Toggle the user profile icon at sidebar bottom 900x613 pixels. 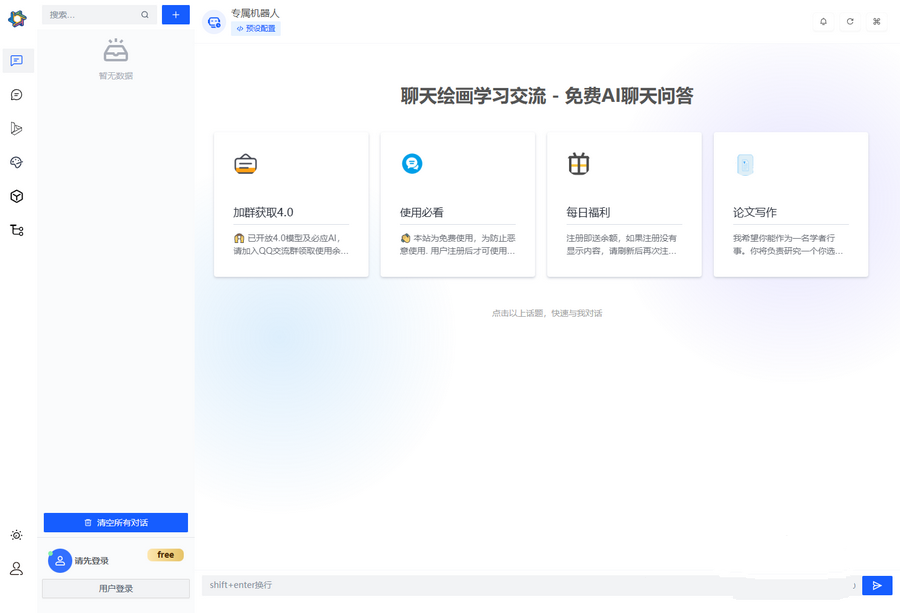(x=16, y=568)
